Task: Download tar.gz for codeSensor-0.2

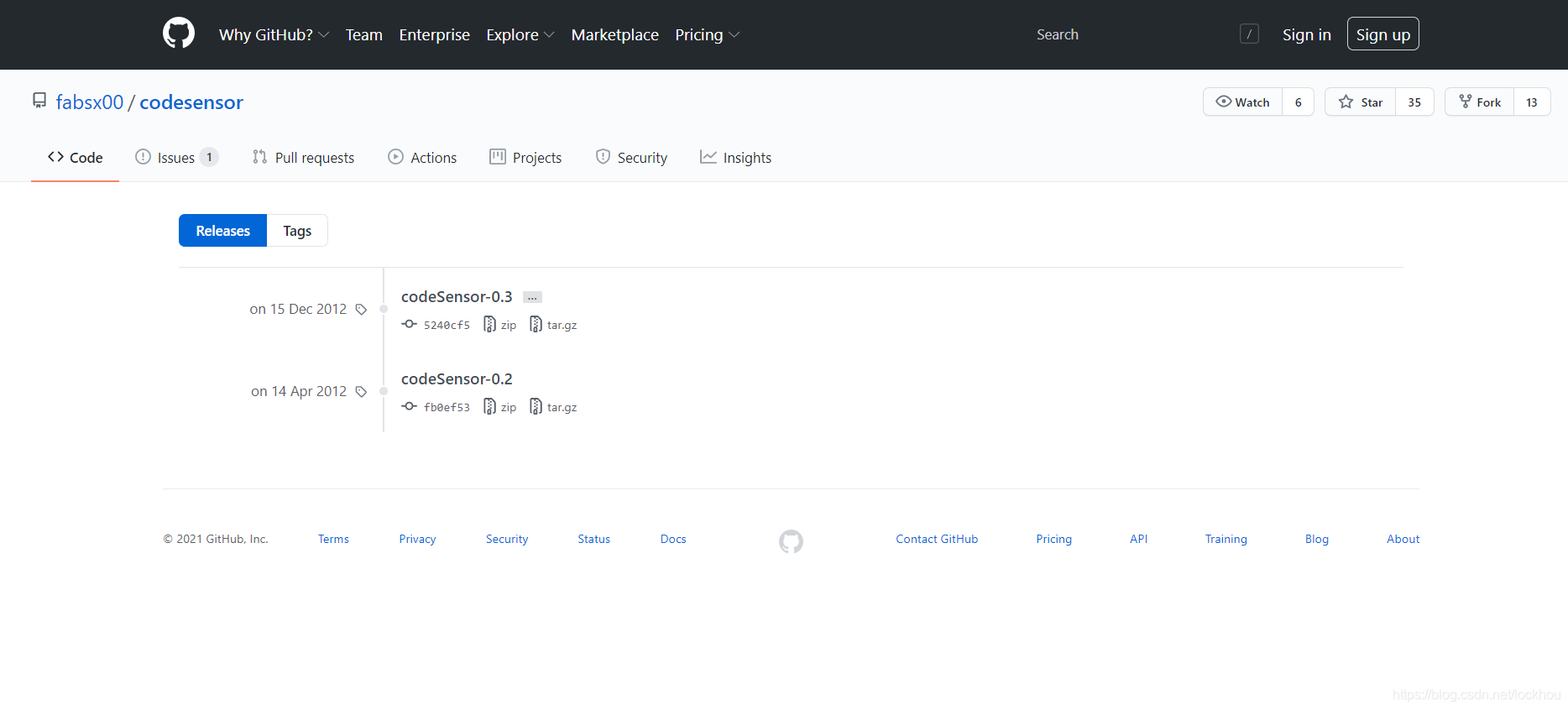Action: [553, 407]
